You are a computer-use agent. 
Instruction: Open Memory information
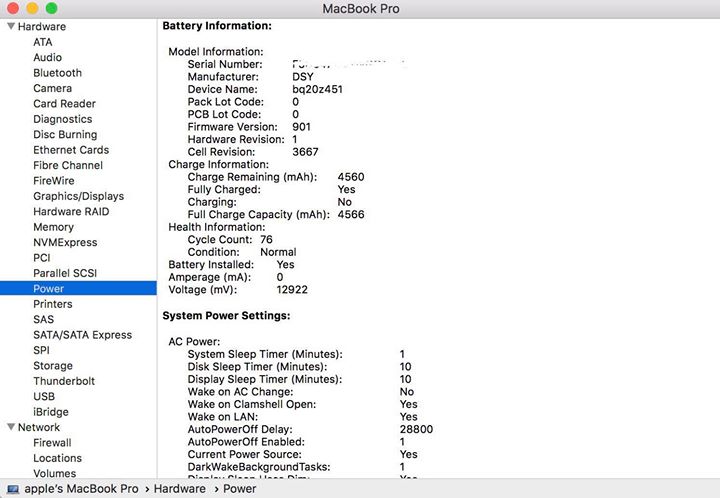53,227
